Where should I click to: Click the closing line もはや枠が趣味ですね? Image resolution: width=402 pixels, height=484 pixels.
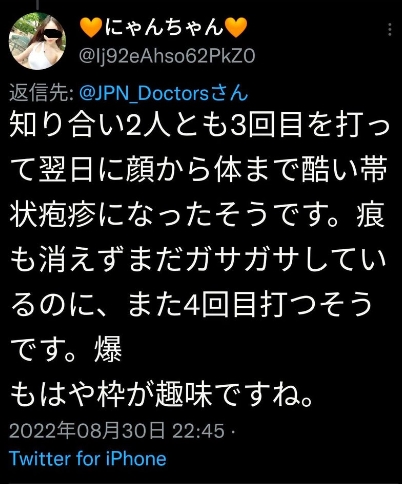[x=161, y=395]
